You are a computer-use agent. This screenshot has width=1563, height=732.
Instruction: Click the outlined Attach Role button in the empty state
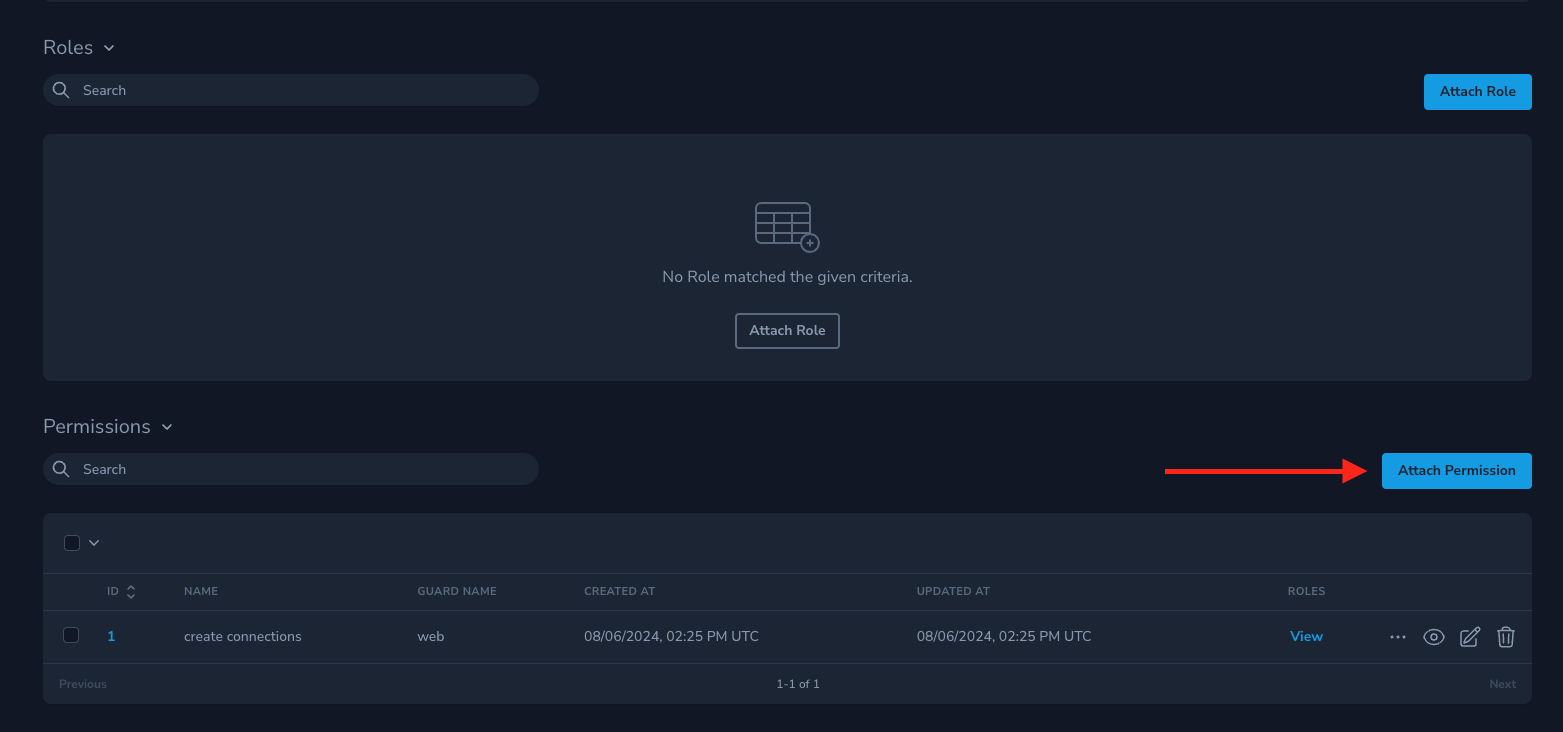tap(786, 331)
